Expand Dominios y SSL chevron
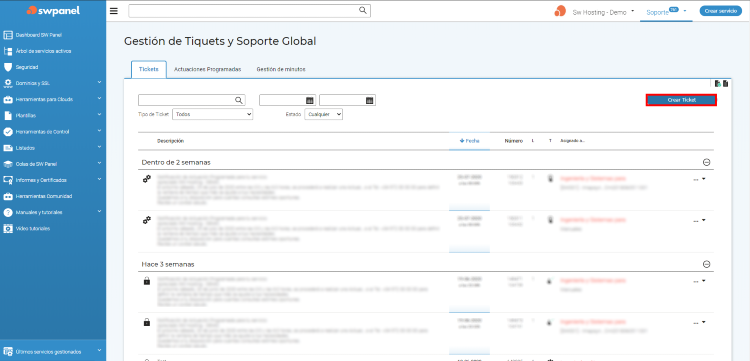 click(99, 82)
